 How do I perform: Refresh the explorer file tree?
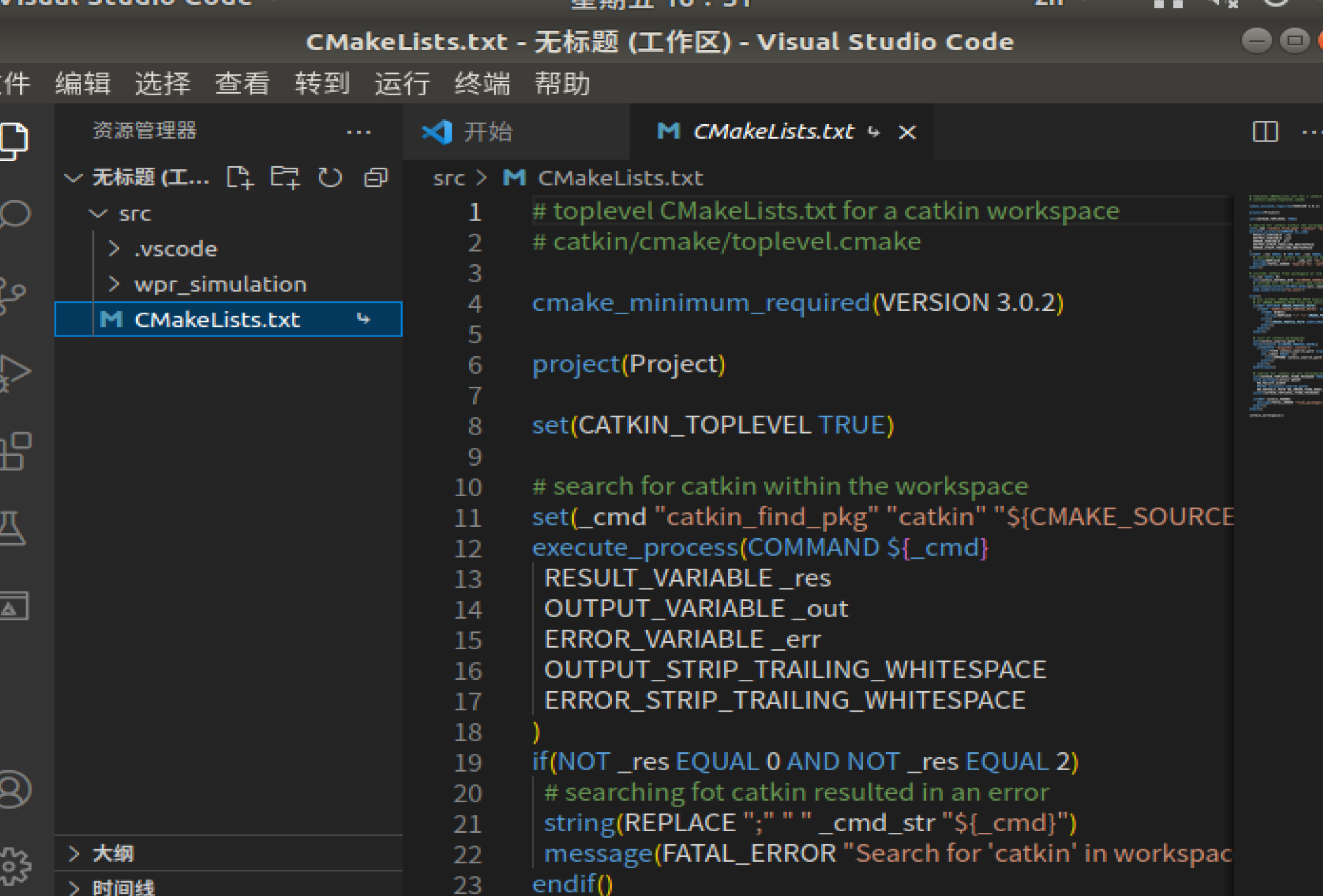pyautogui.click(x=330, y=178)
